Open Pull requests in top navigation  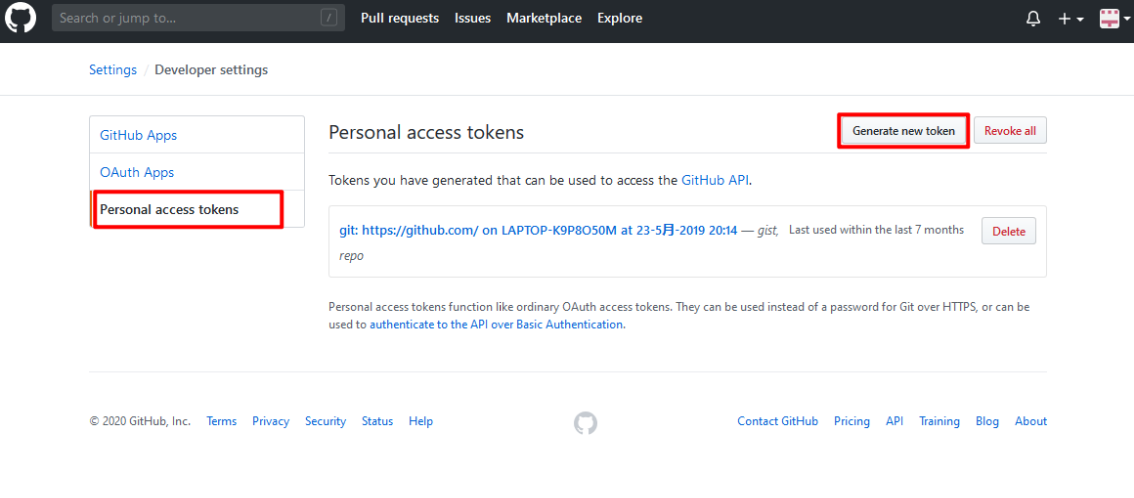click(x=399, y=18)
